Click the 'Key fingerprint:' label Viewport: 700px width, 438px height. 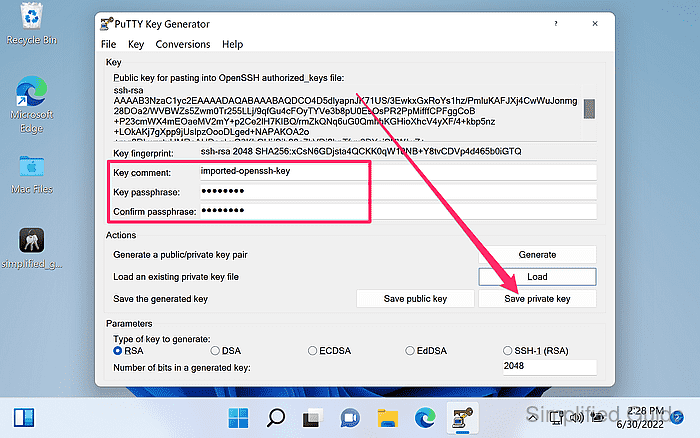143,153
